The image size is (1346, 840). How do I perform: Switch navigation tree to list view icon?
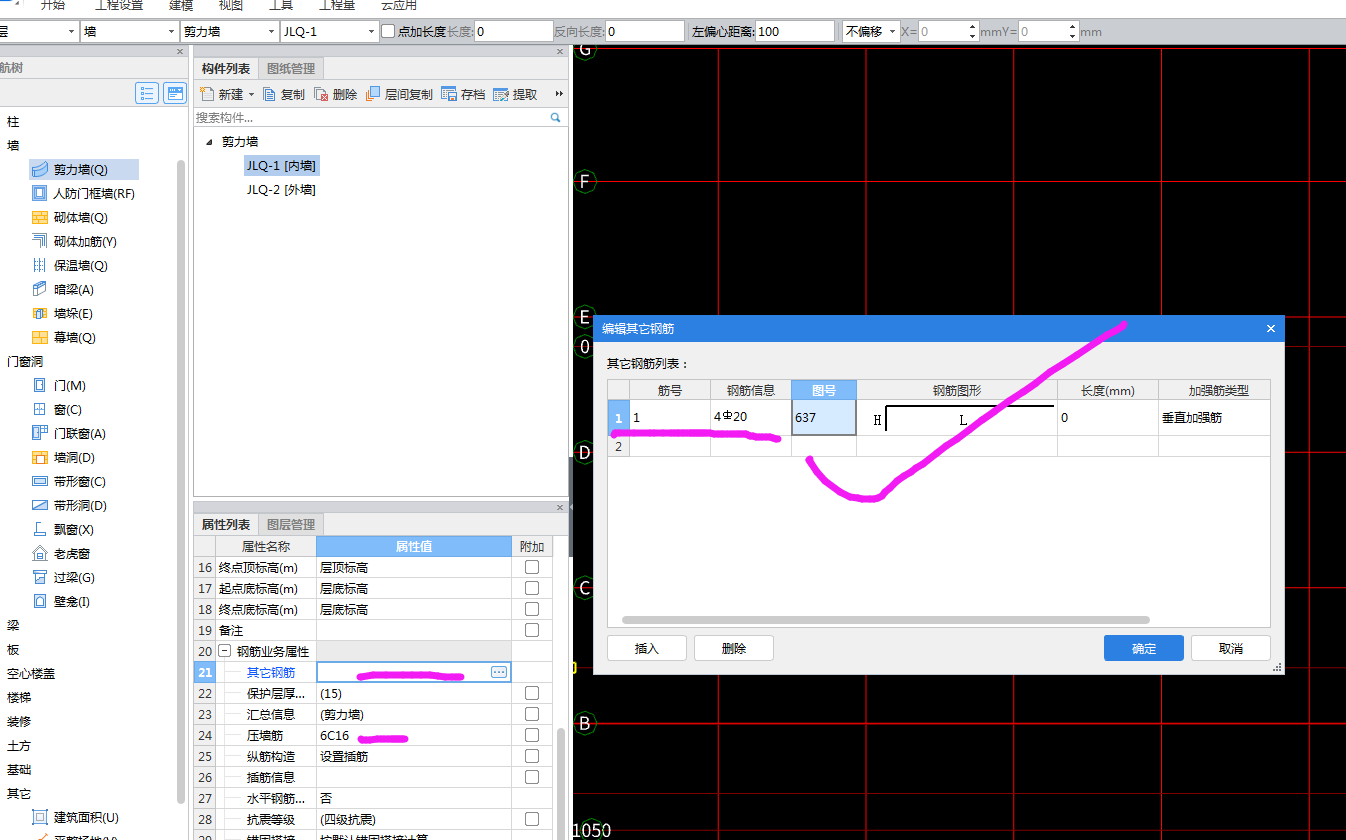coord(148,94)
